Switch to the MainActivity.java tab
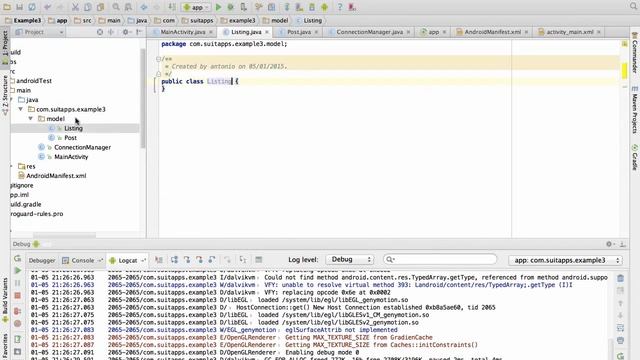This screenshot has width=640, height=360. 182,32
